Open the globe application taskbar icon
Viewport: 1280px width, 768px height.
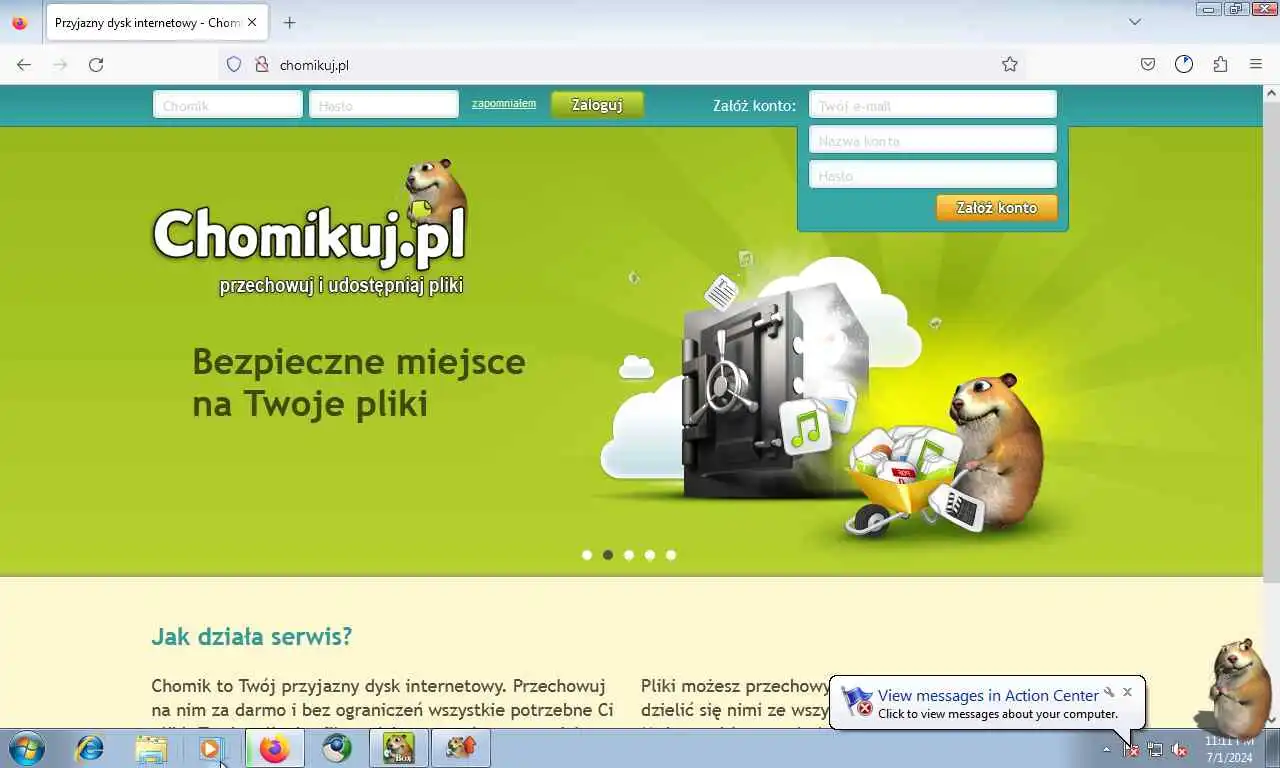[337, 748]
